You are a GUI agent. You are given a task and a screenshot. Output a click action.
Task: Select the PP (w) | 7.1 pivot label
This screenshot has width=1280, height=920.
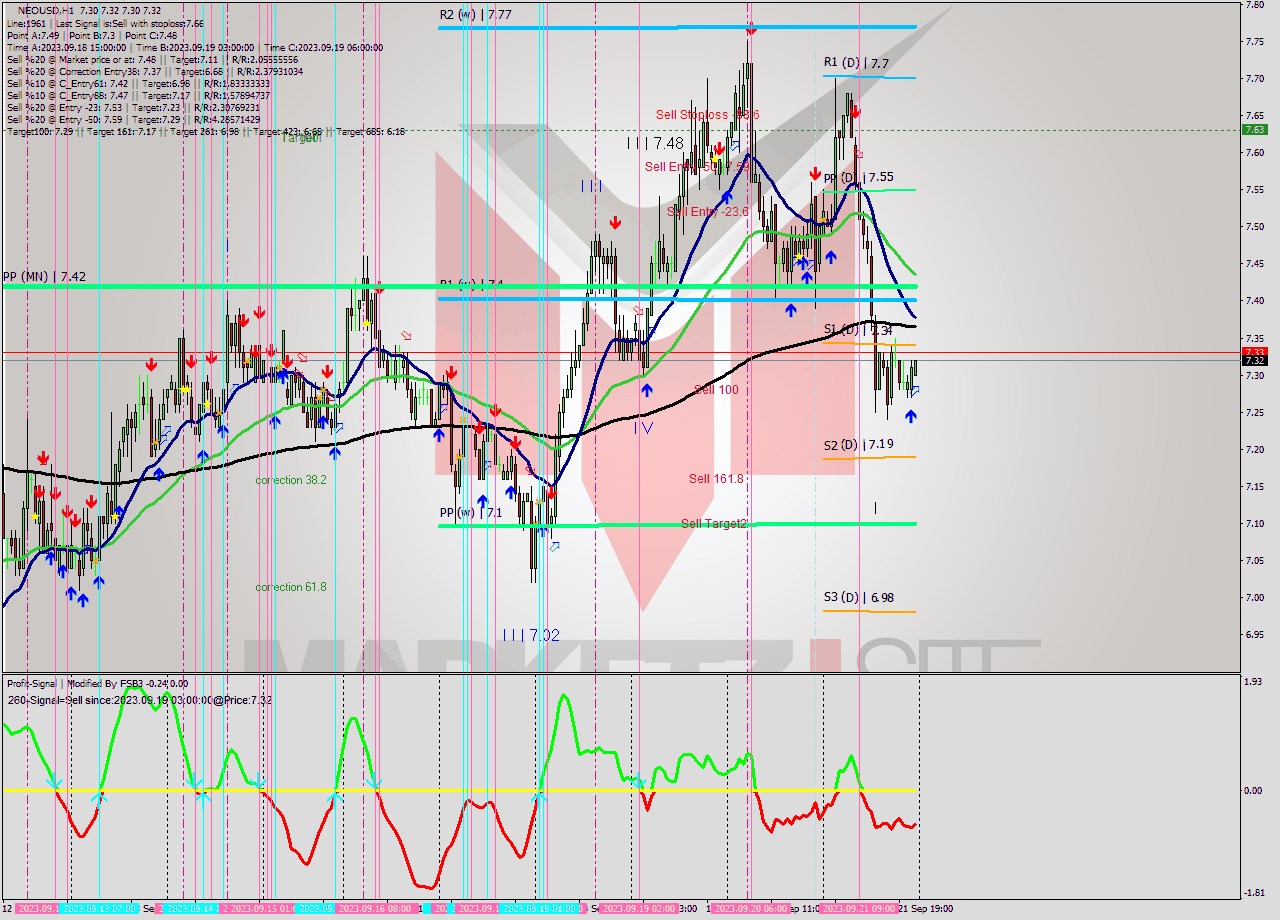point(471,513)
